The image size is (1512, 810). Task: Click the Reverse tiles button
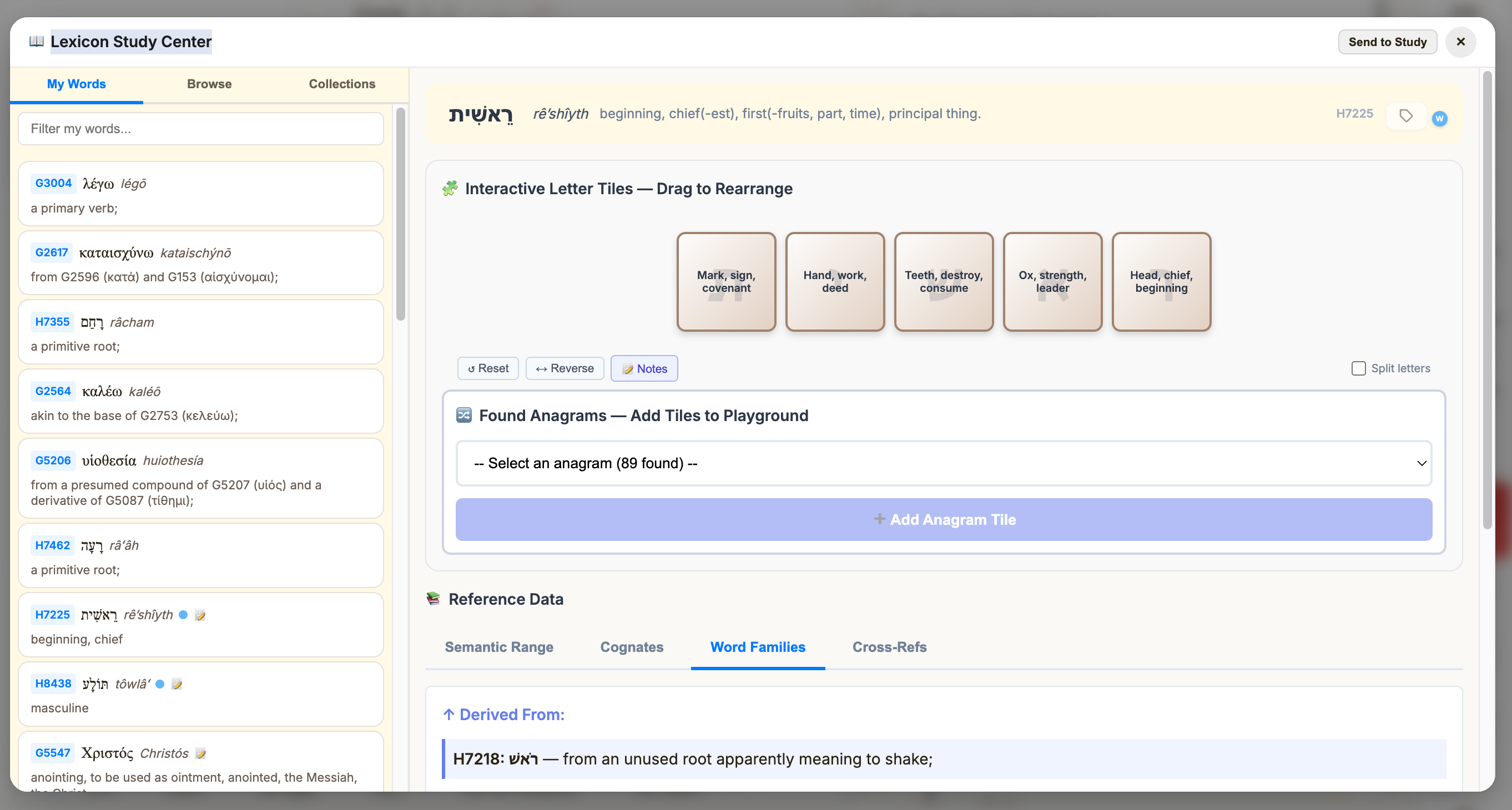click(564, 368)
